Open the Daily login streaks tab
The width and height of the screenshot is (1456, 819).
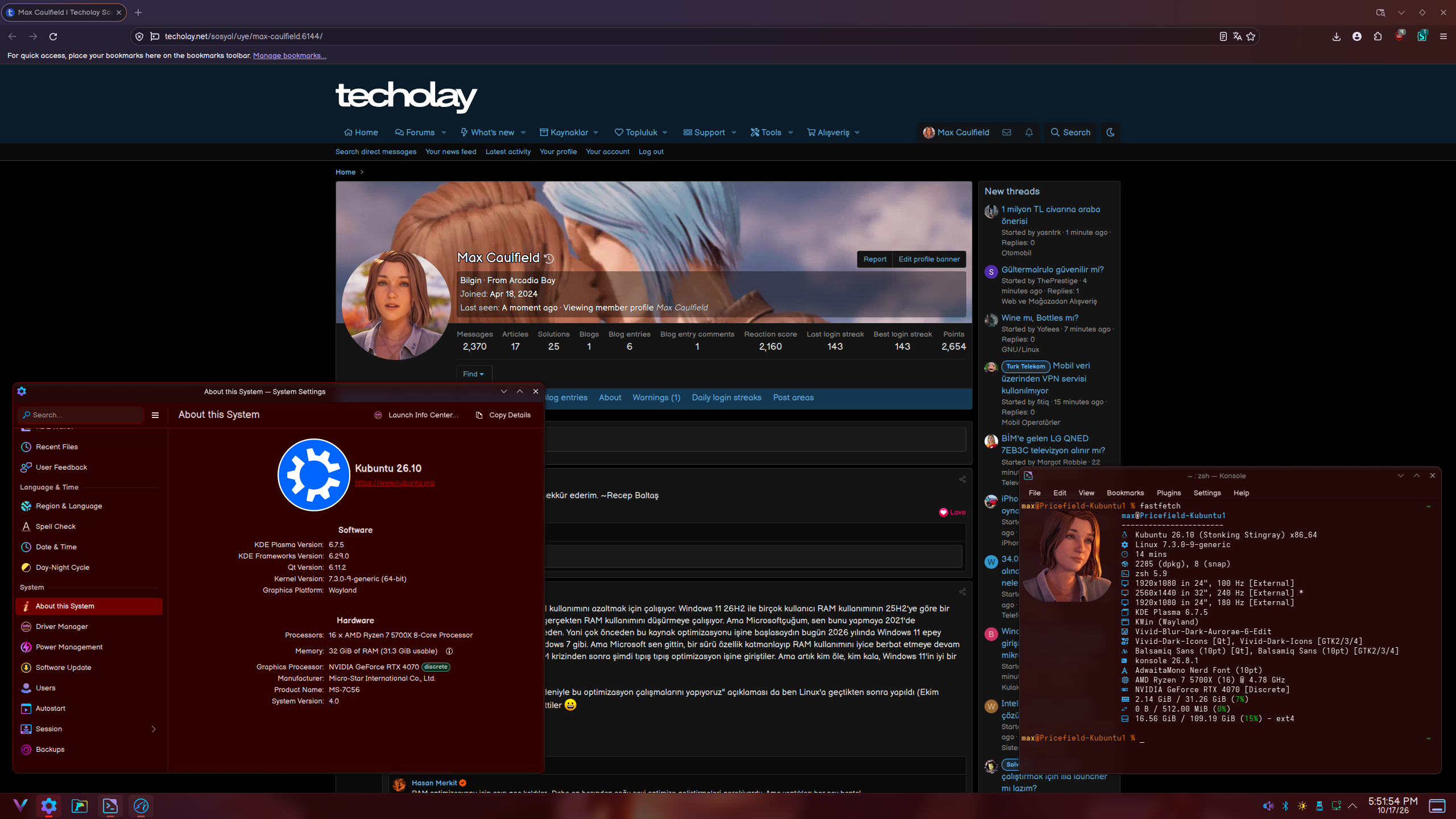point(726,398)
